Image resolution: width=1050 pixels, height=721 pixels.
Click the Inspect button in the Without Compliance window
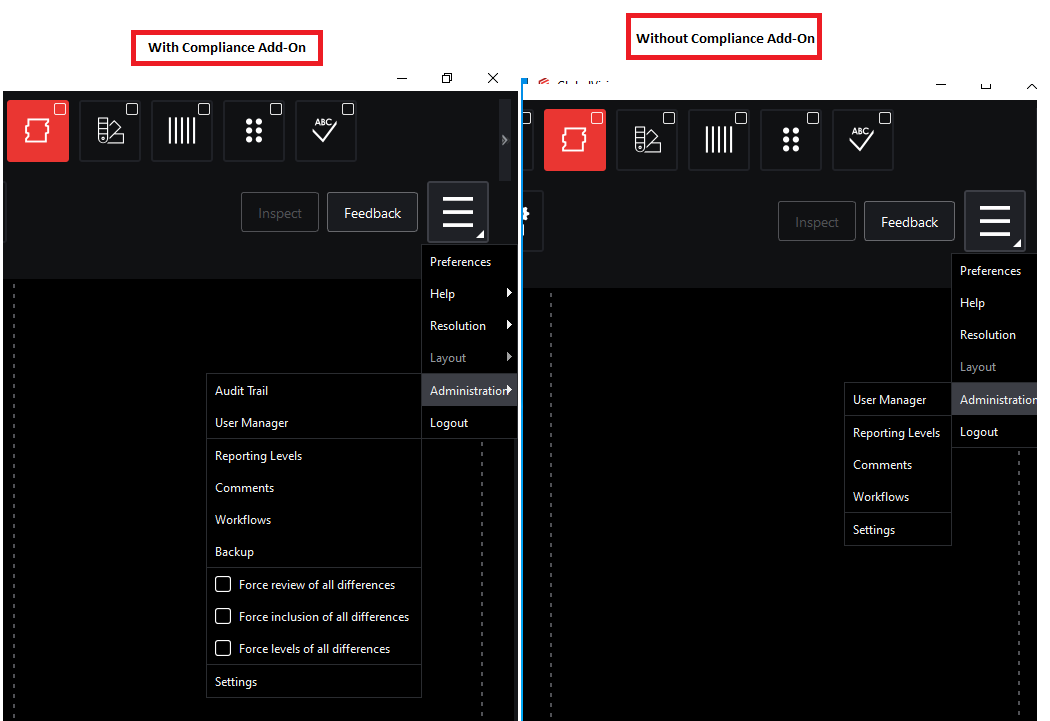[x=816, y=222]
